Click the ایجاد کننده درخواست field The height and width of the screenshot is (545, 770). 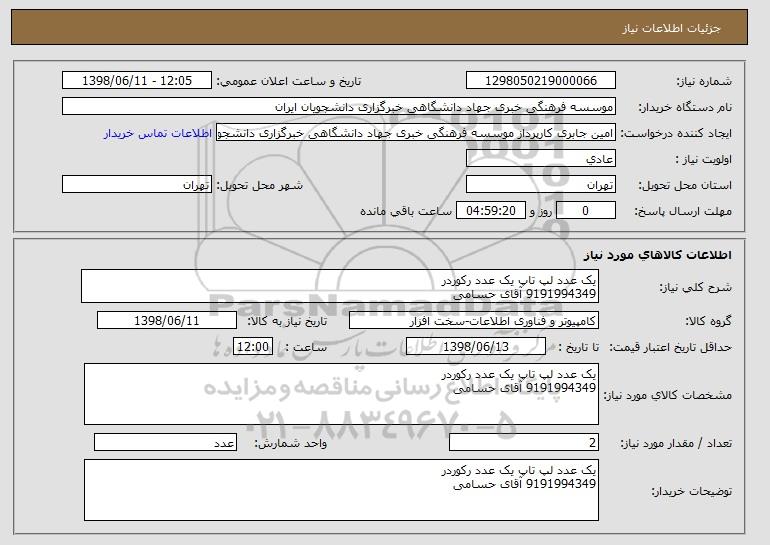[416, 133]
